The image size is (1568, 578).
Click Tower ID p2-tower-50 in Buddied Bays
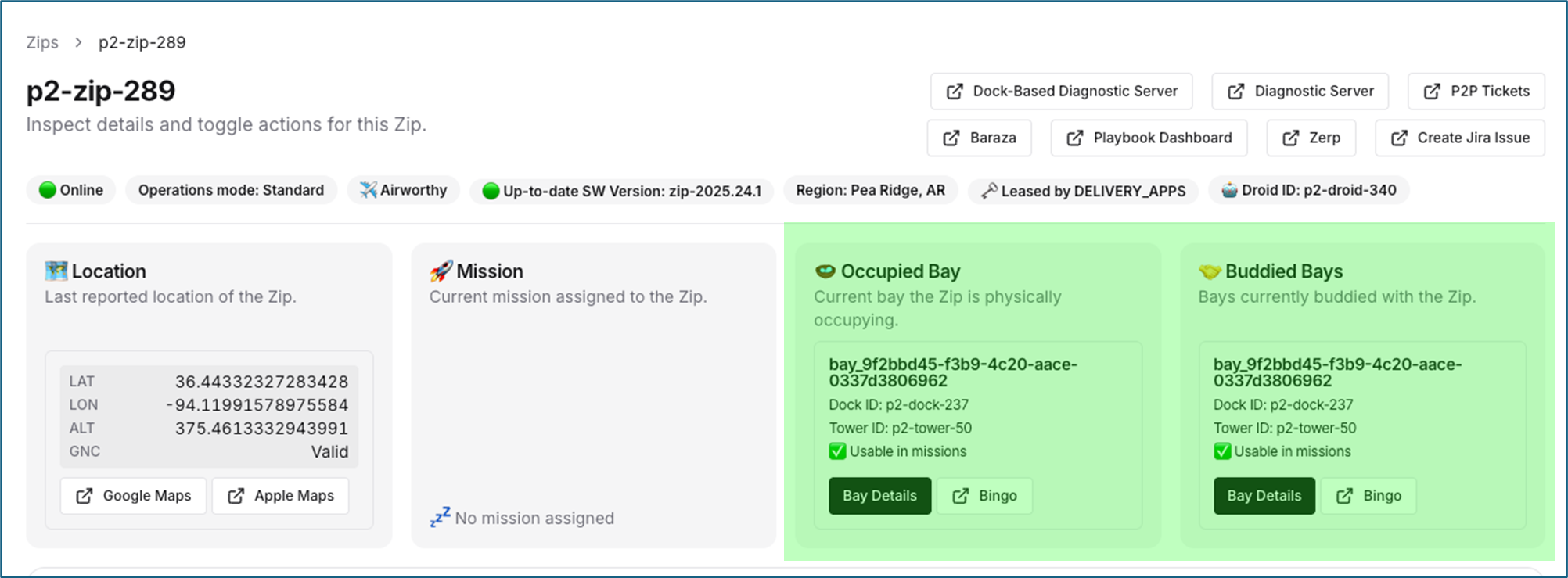1285,429
